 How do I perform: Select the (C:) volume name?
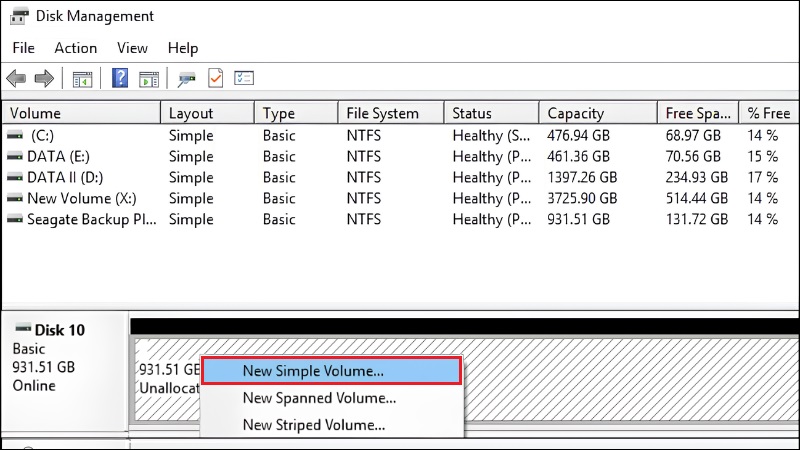42,136
